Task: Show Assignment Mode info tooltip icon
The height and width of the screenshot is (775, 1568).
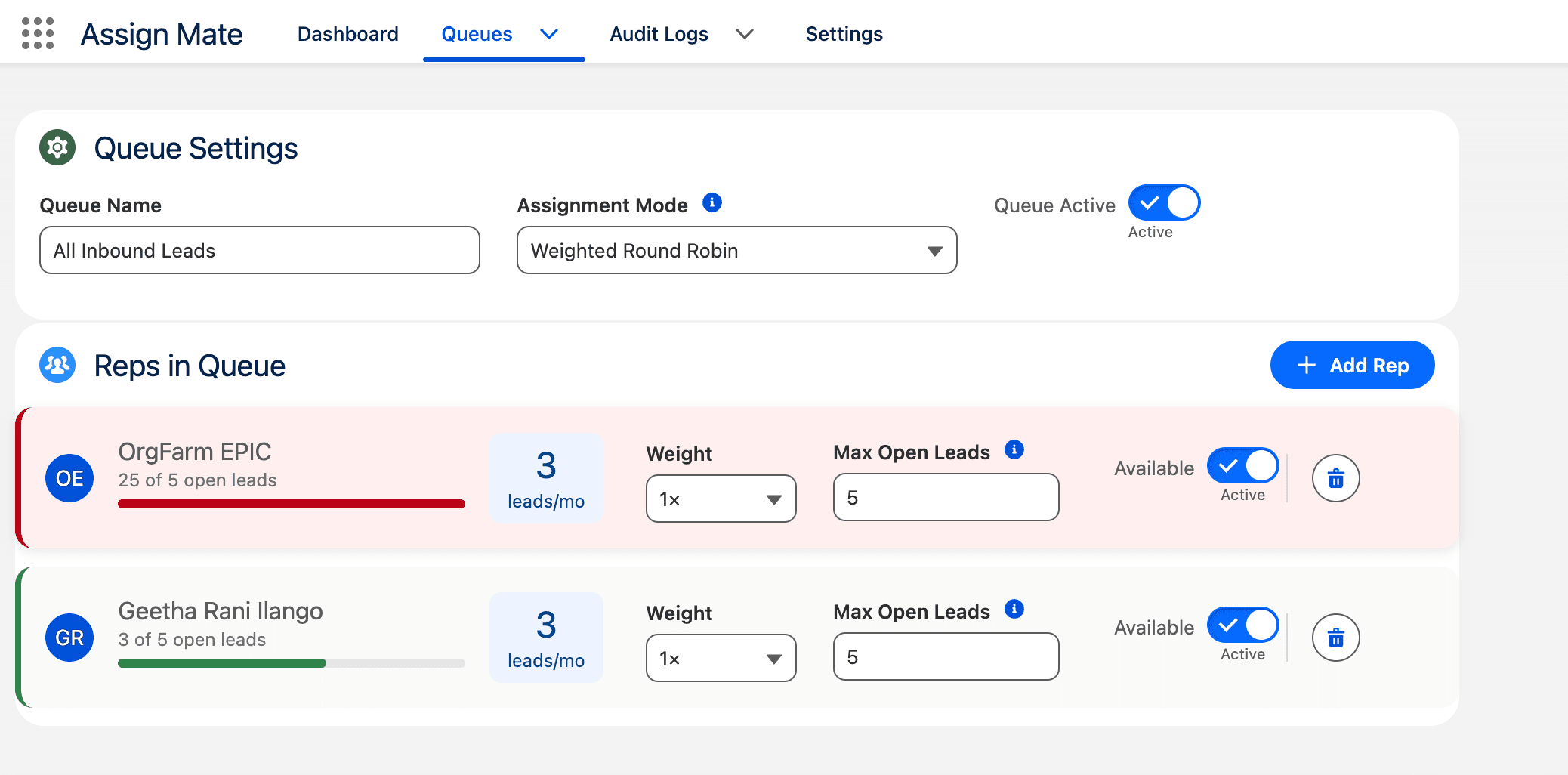Action: point(712,202)
